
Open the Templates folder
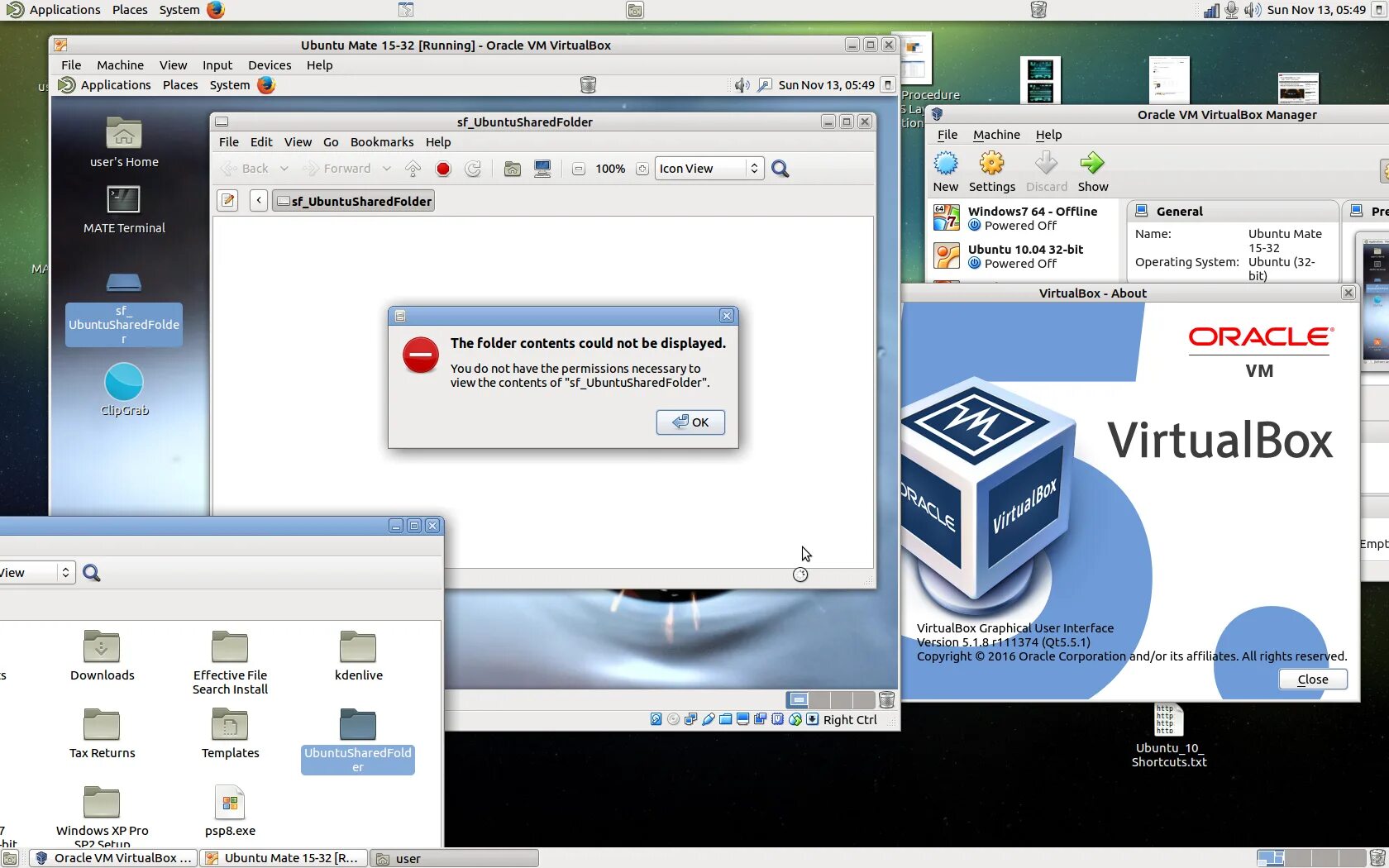pos(230,732)
